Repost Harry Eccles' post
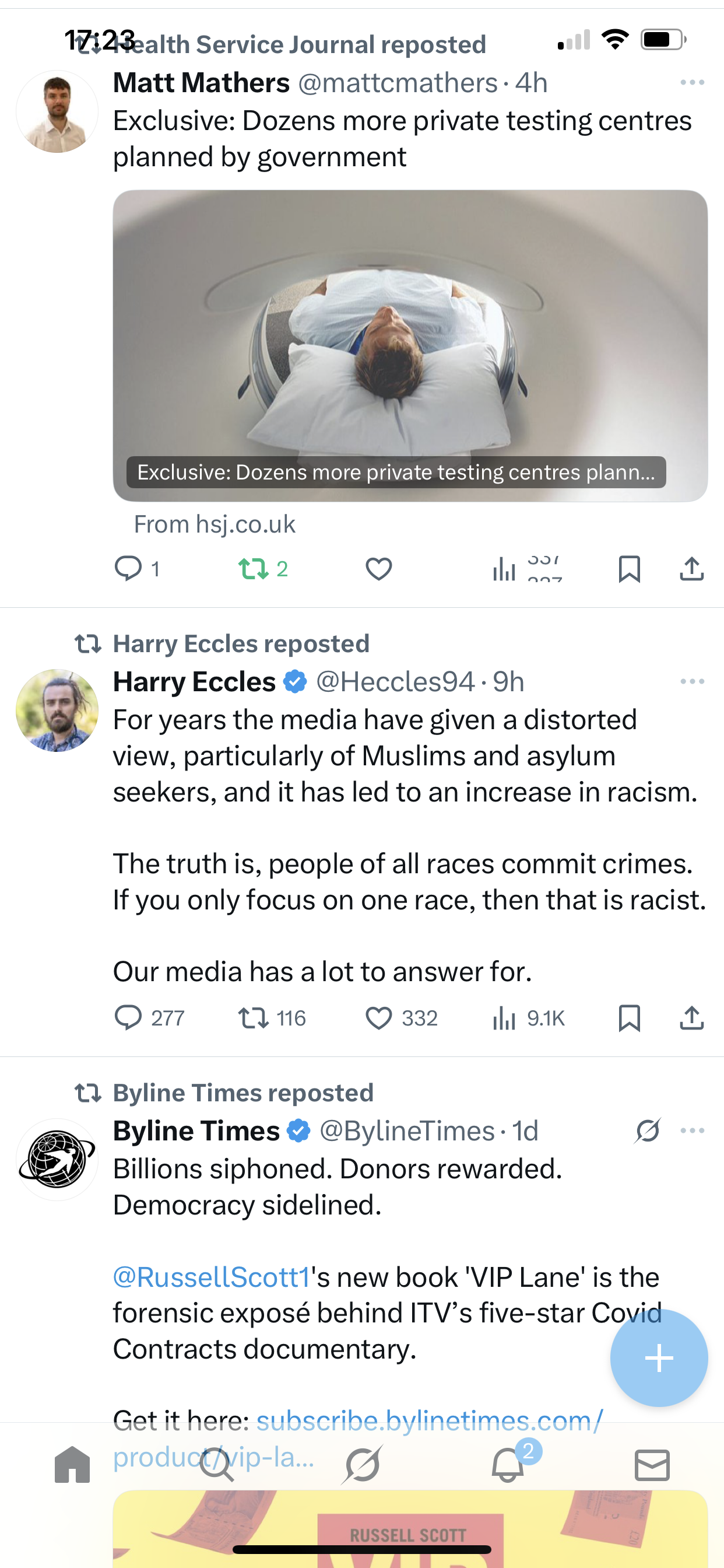The image size is (724, 1568). click(x=253, y=1018)
